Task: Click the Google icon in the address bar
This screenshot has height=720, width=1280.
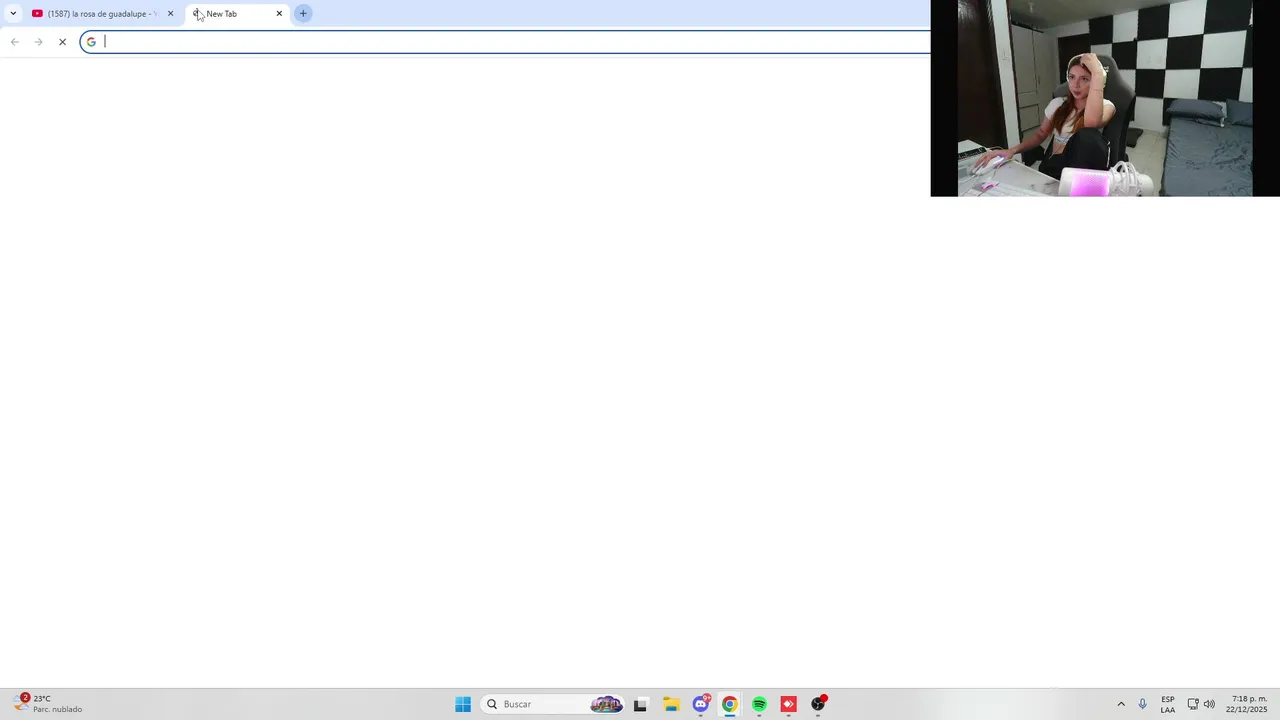Action: click(91, 42)
